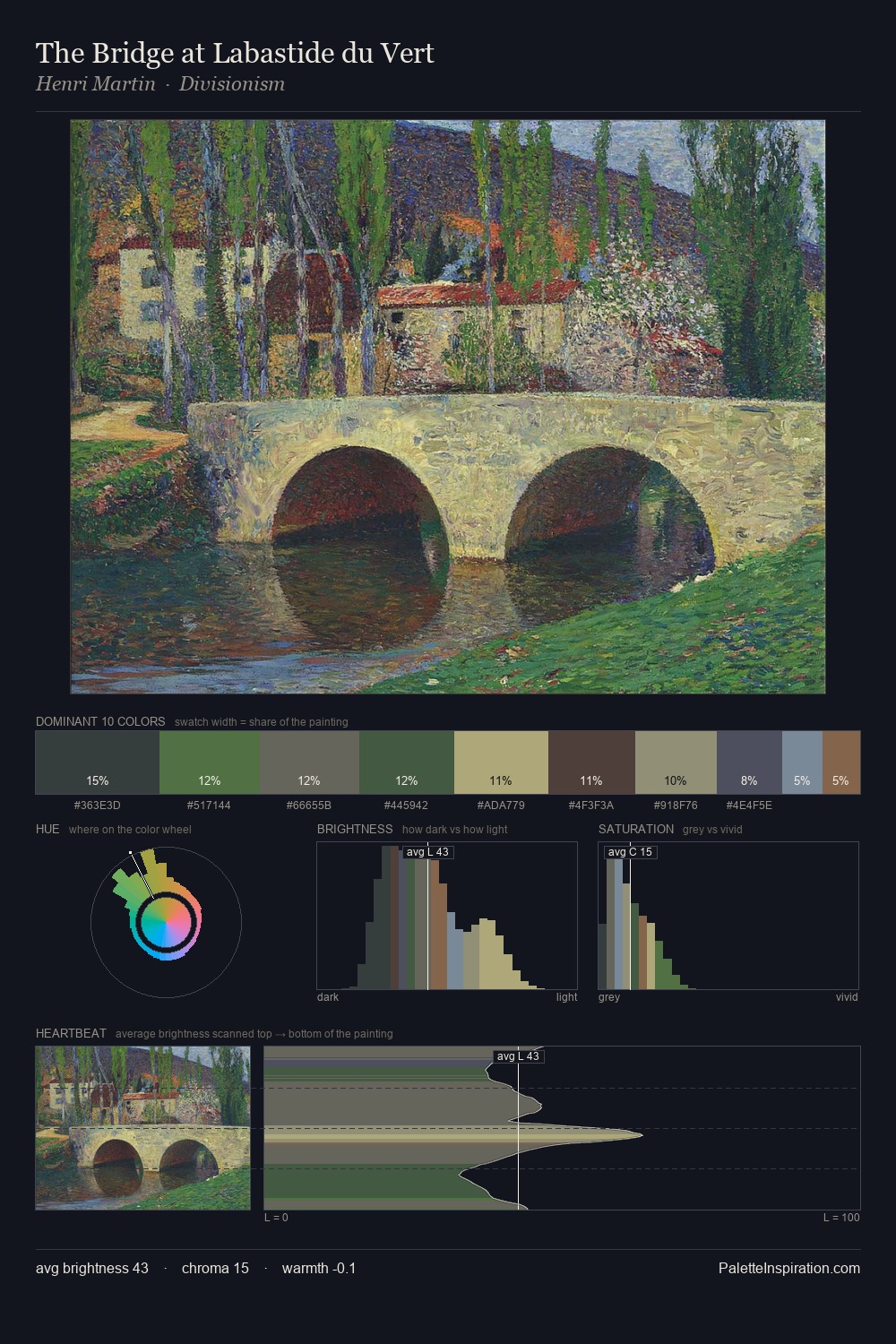
Task: Click the avg L 43 label in brightness histogram
Action: click(x=427, y=852)
